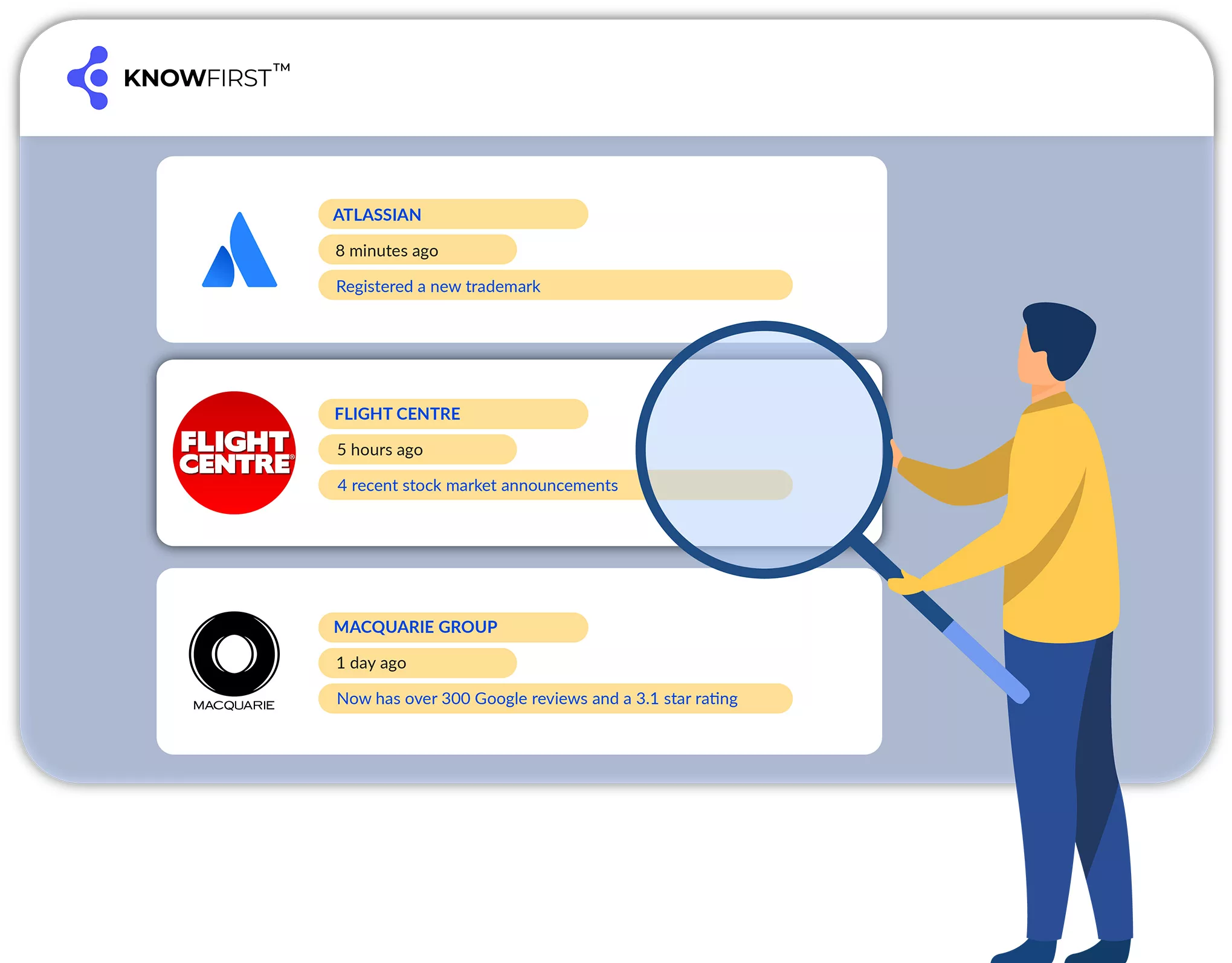Viewport: 1232px width, 963px height.
Task: Click the Flight Centre red circle logo
Action: pos(234,453)
